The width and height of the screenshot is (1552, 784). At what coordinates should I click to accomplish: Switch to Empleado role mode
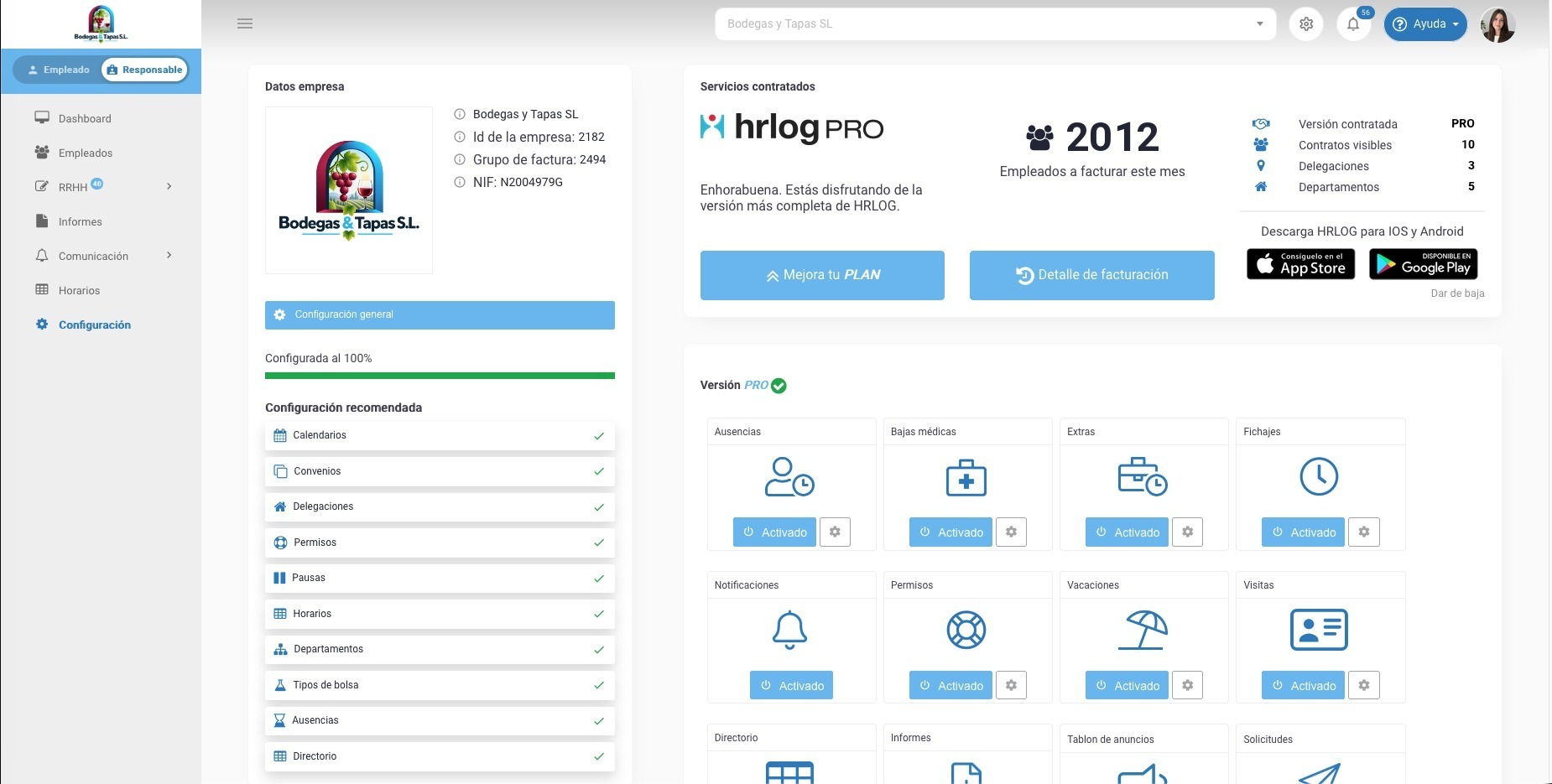pyautogui.click(x=59, y=70)
